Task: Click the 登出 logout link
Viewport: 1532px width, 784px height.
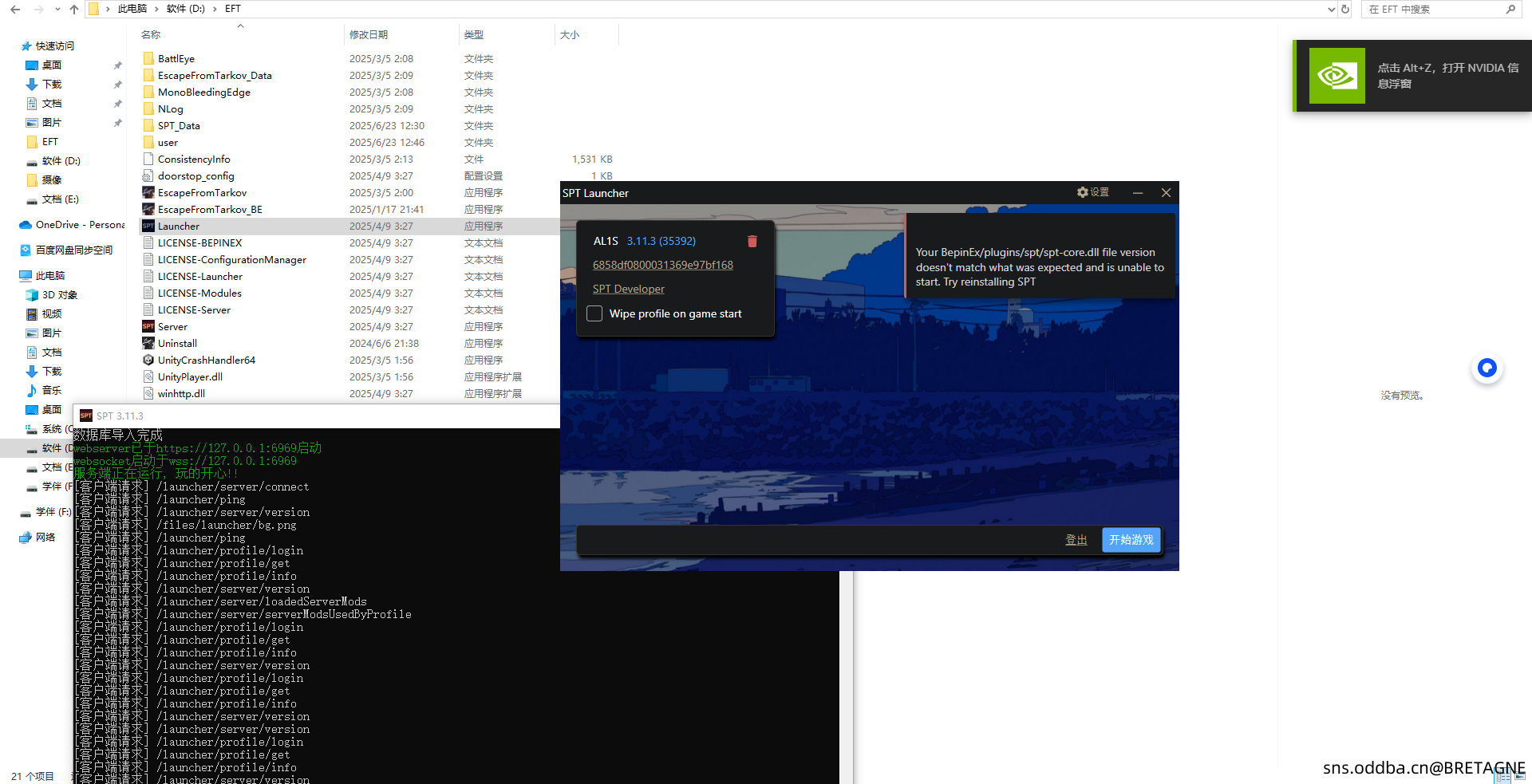Action: pyautogui.click(x=1076, y=540)
